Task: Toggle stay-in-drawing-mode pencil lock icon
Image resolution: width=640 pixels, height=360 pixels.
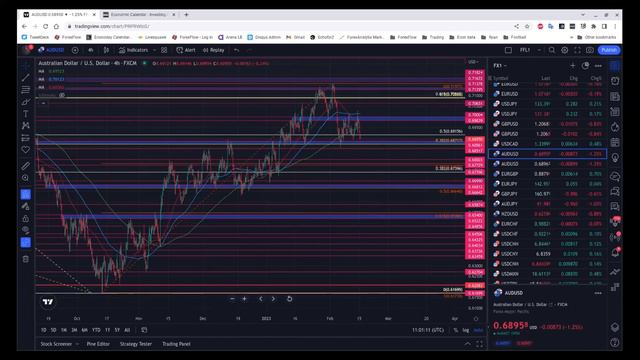Action: (26, 206)
